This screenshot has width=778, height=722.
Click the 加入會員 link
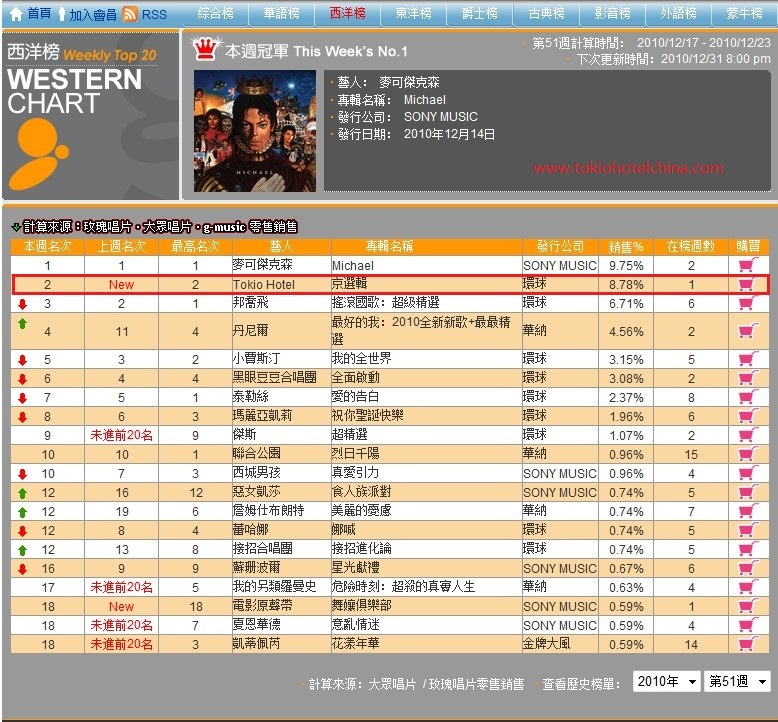[93, 15]
